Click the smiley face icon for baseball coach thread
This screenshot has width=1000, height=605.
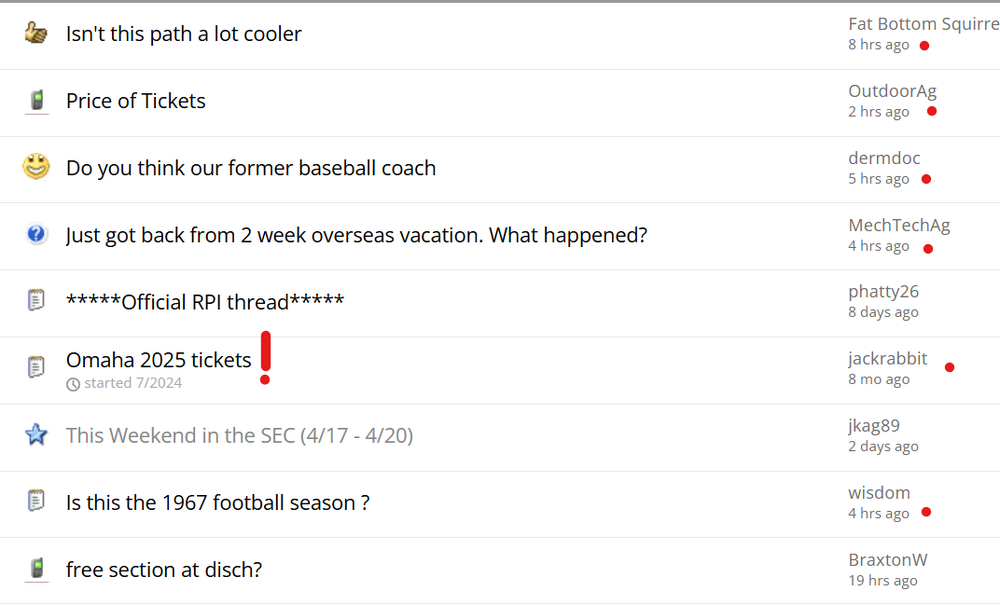(x=36, y=167)
